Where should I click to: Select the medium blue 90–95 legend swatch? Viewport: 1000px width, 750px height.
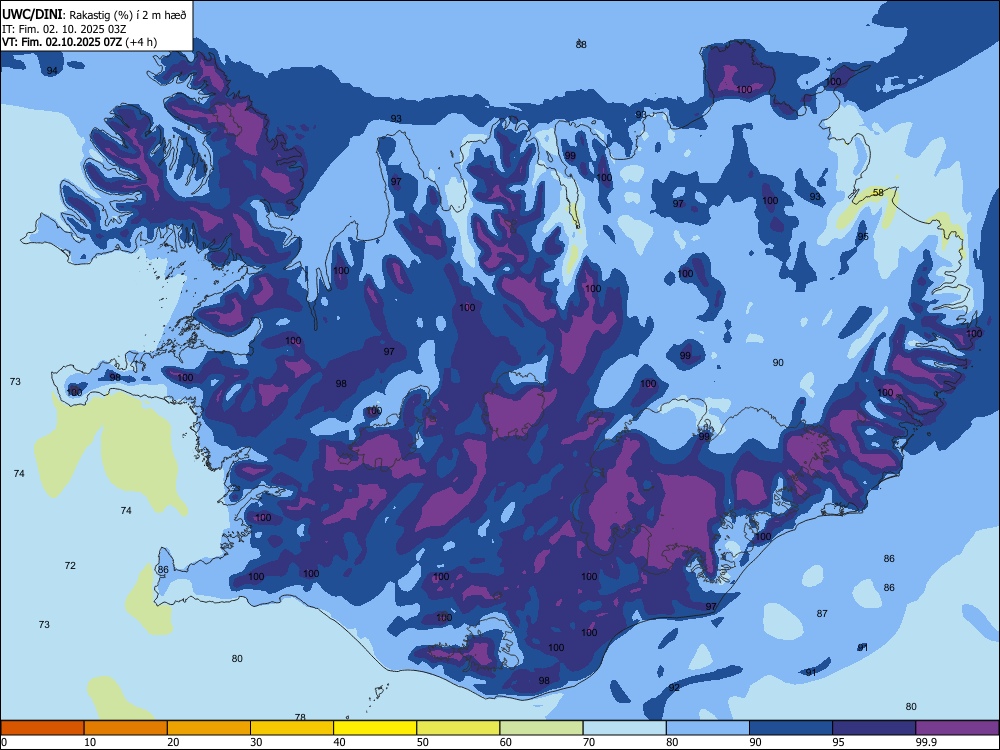tap(791, 728)
